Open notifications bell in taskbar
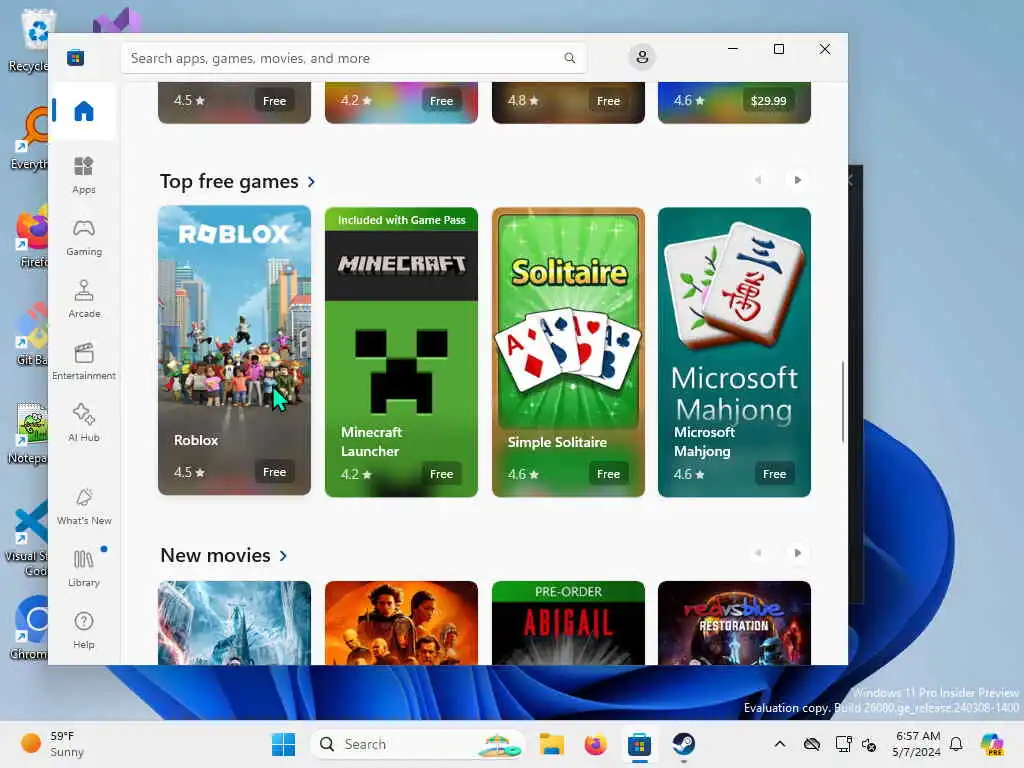The image size is (1024, 768). 956,744
